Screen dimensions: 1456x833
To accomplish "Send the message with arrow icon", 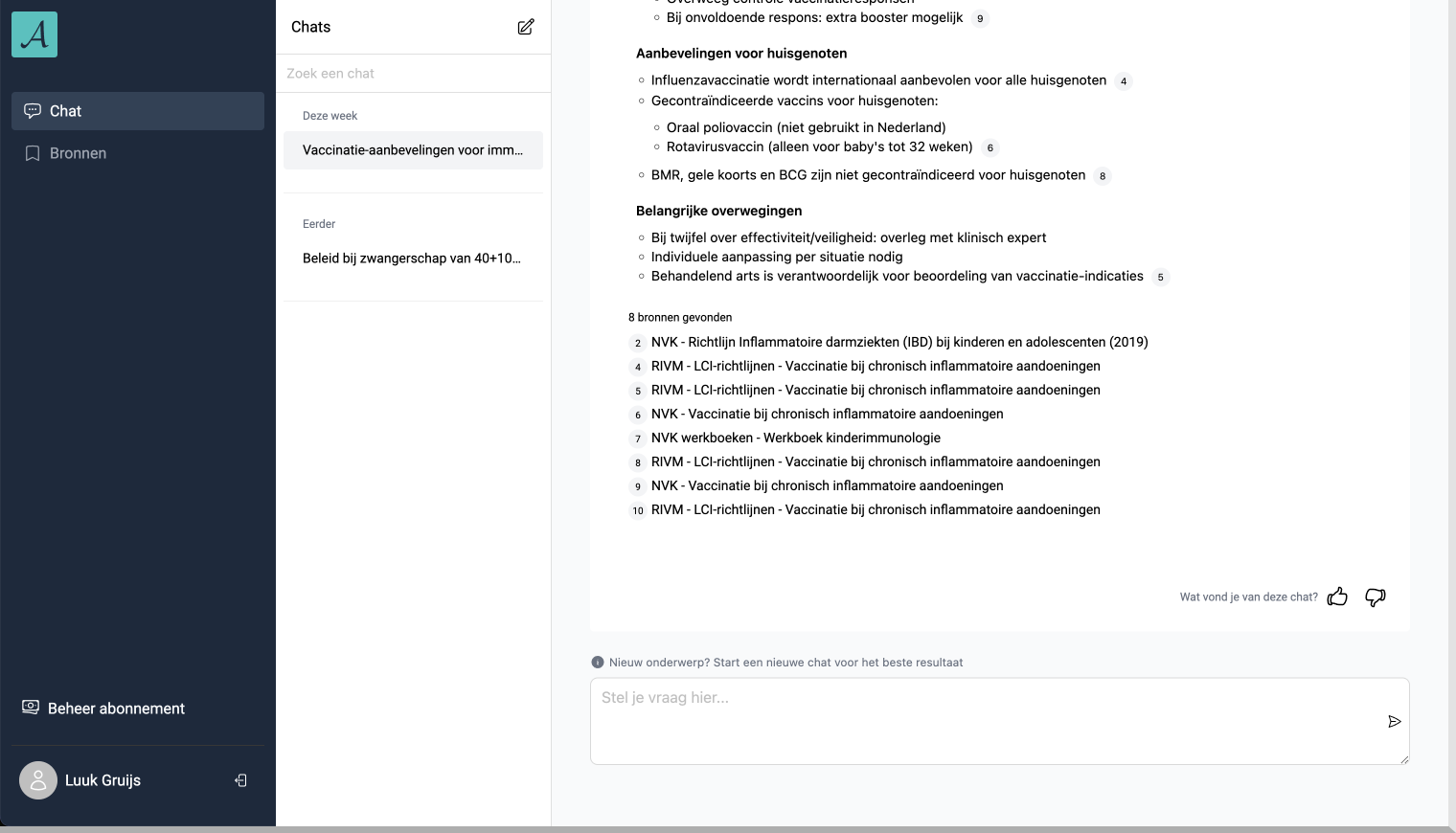I will (x=1394, y=721).
